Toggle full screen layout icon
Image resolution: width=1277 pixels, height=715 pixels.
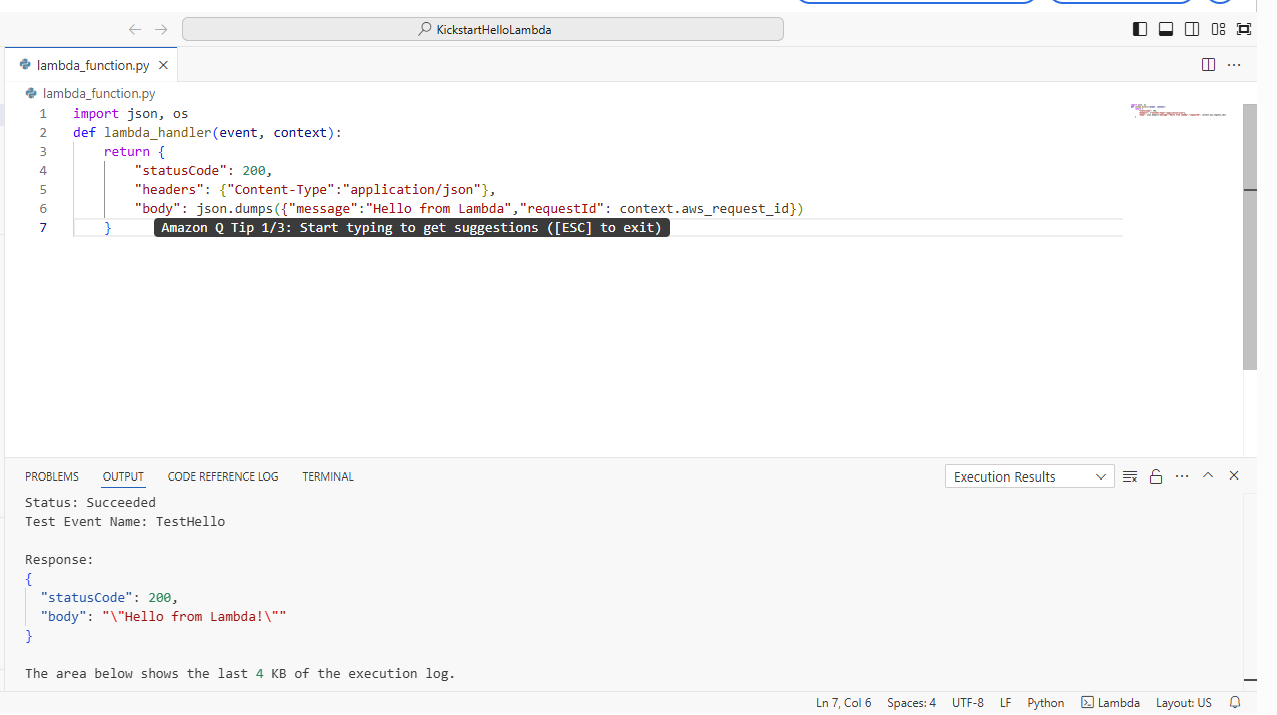(x=1244, y=29)
